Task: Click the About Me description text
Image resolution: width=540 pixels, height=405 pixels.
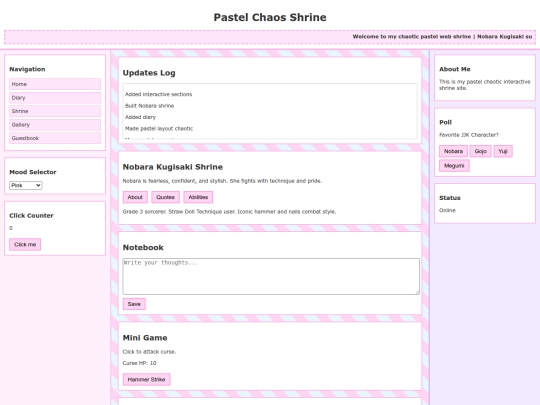Action: point(485,85)
